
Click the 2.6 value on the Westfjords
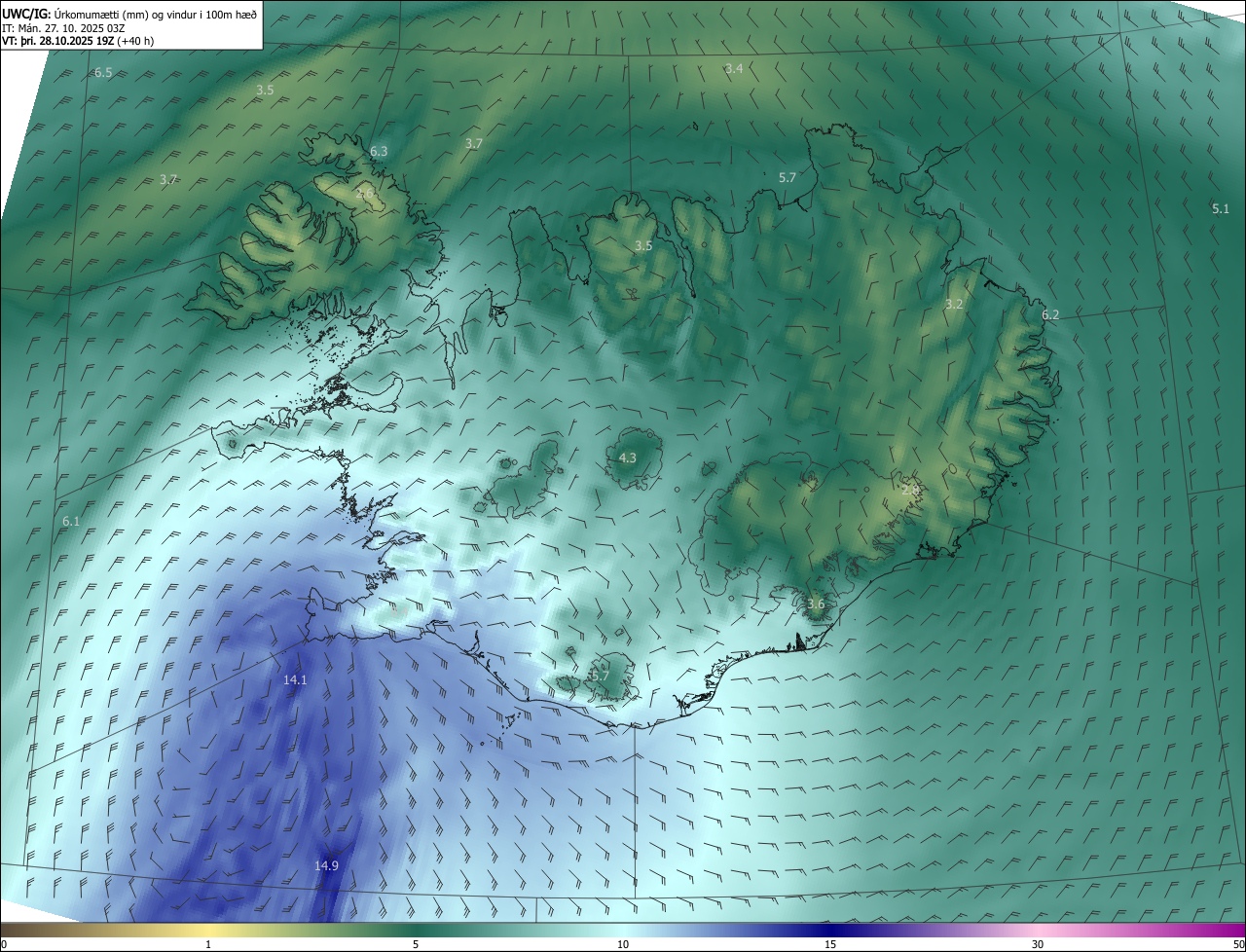pos(364,194)
